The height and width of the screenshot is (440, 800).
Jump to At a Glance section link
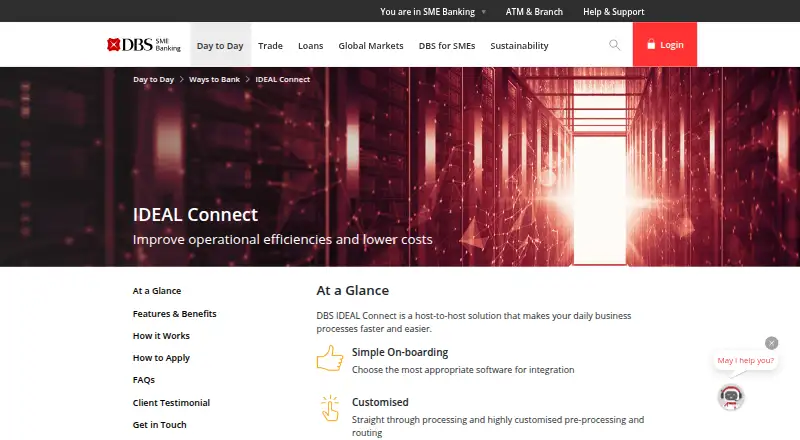[157, 290]
